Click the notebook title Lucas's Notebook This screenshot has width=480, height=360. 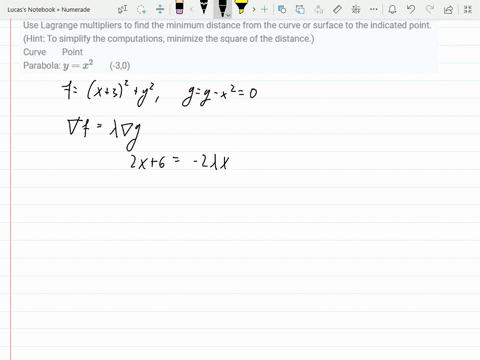(x=49, y=10)
